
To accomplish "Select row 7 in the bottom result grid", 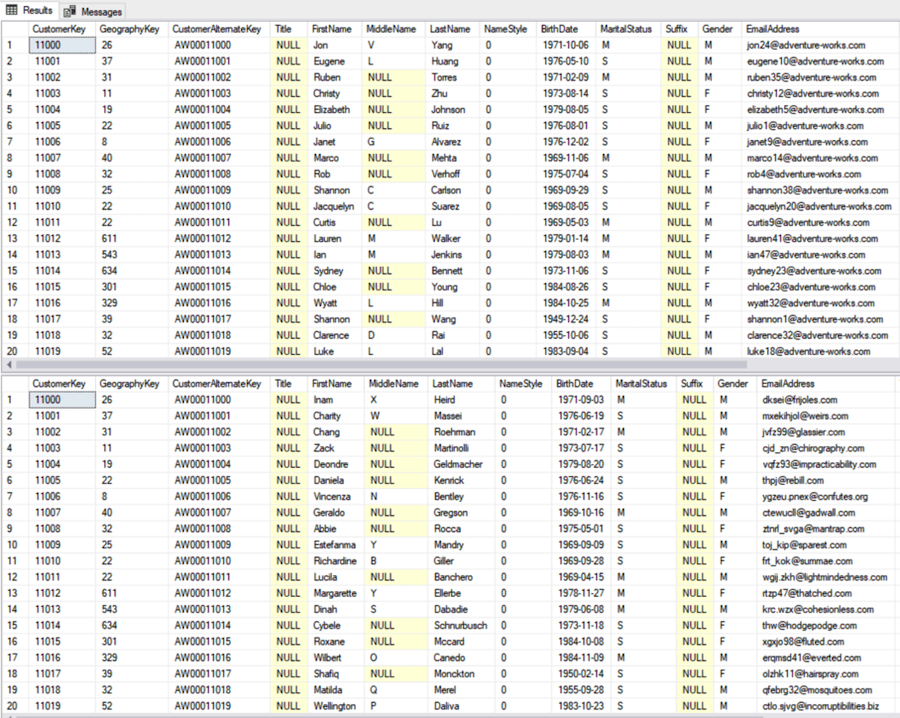I will click(x=8, y=496).
